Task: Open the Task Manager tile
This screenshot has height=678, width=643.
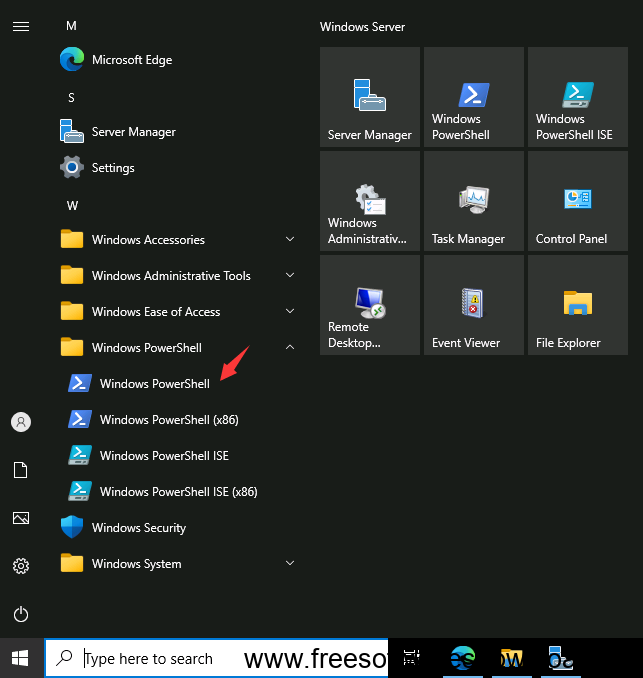Action: 474,201
